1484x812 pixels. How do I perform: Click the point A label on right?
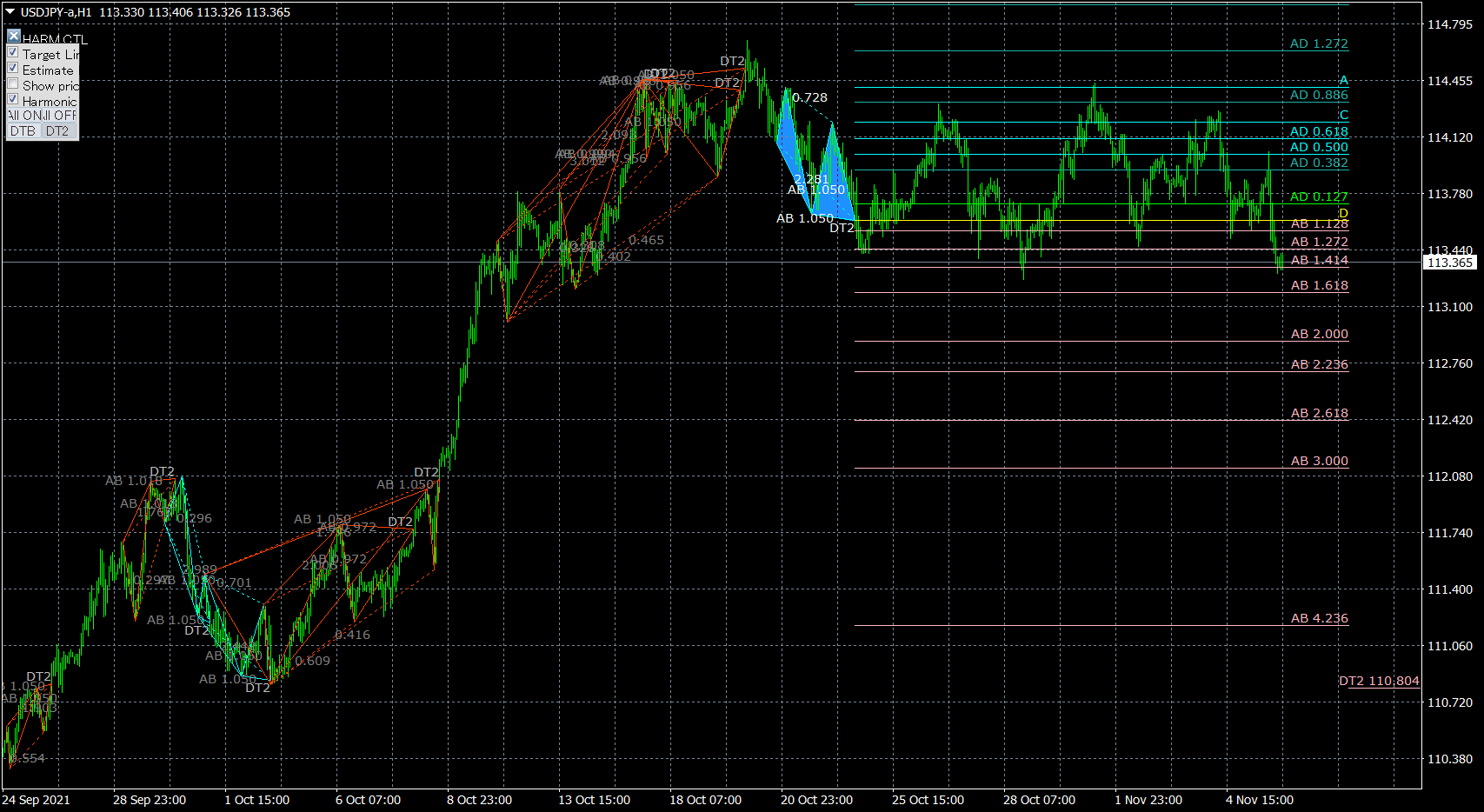pos(1343,80)
